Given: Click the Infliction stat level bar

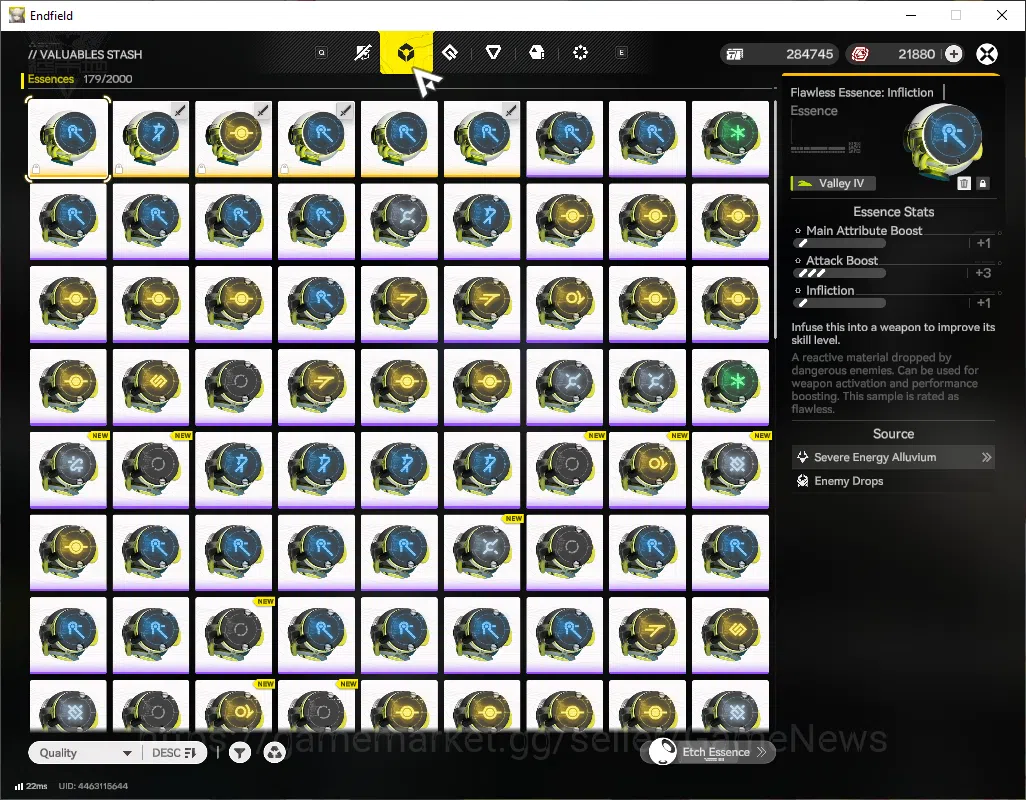Looking at the screenshot, I should pyautogui.click(x=840, y=303).
